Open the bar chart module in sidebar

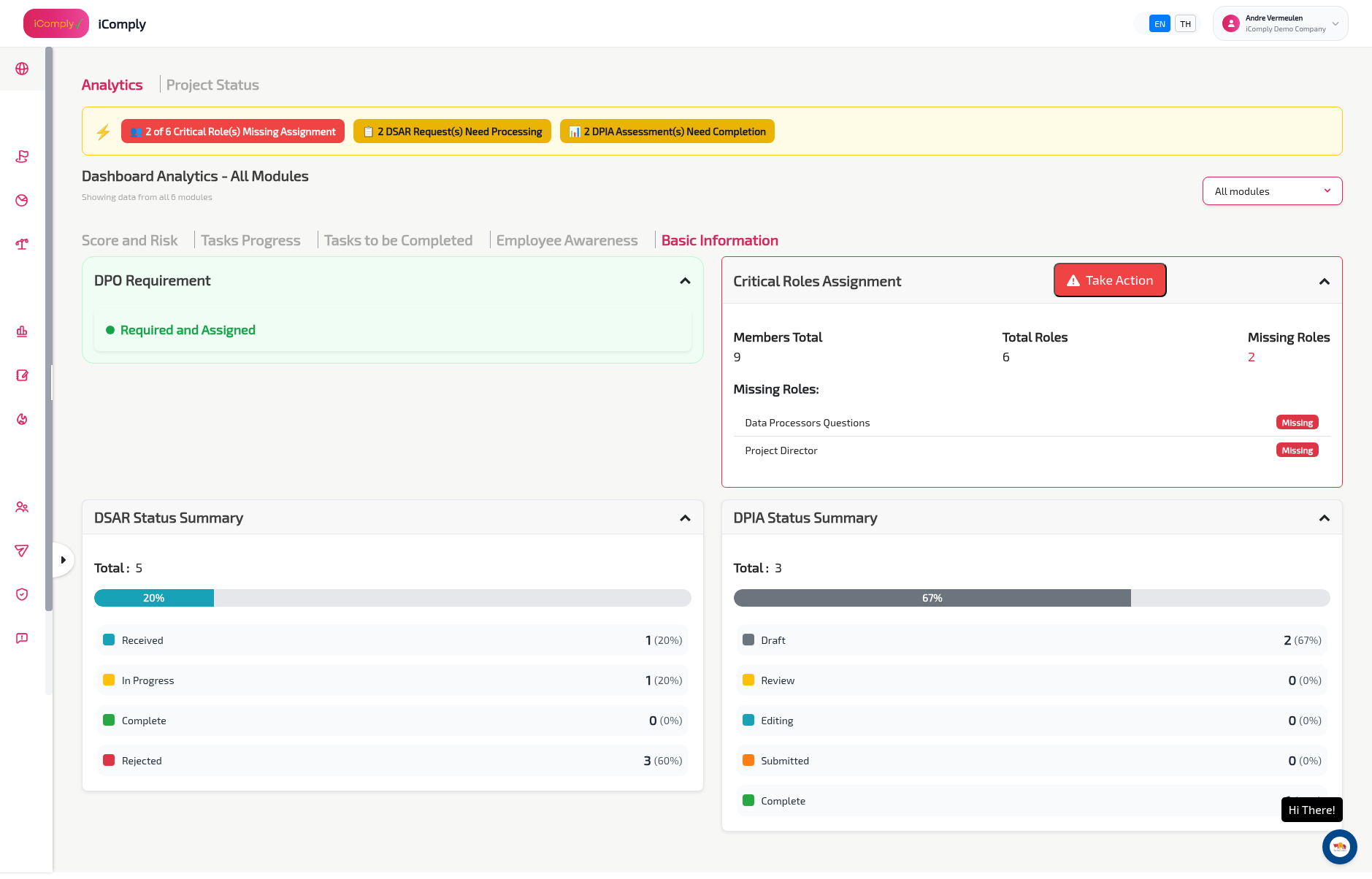21,331
